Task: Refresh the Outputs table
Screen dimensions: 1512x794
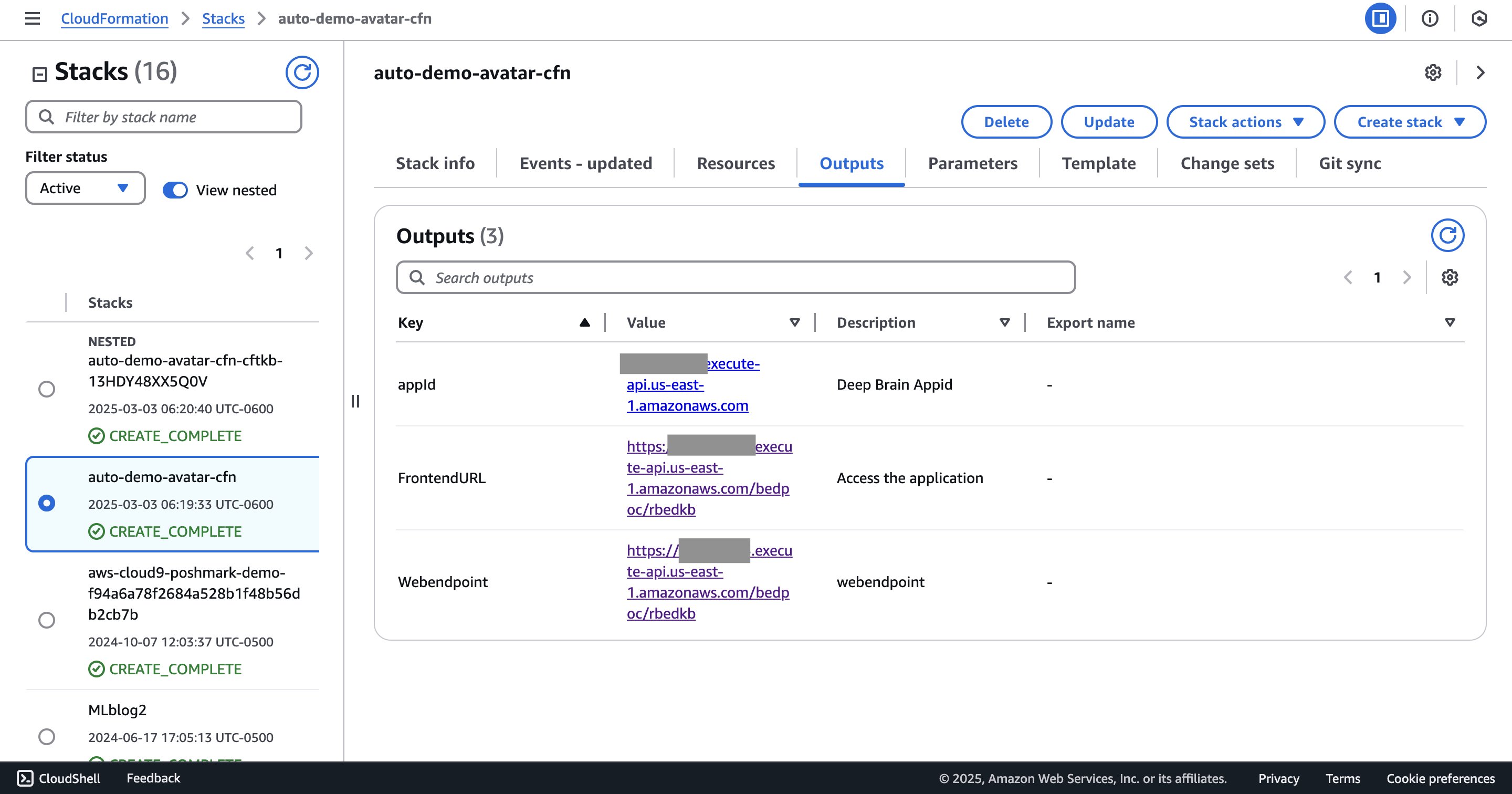Action: (x=1447, y=235)
